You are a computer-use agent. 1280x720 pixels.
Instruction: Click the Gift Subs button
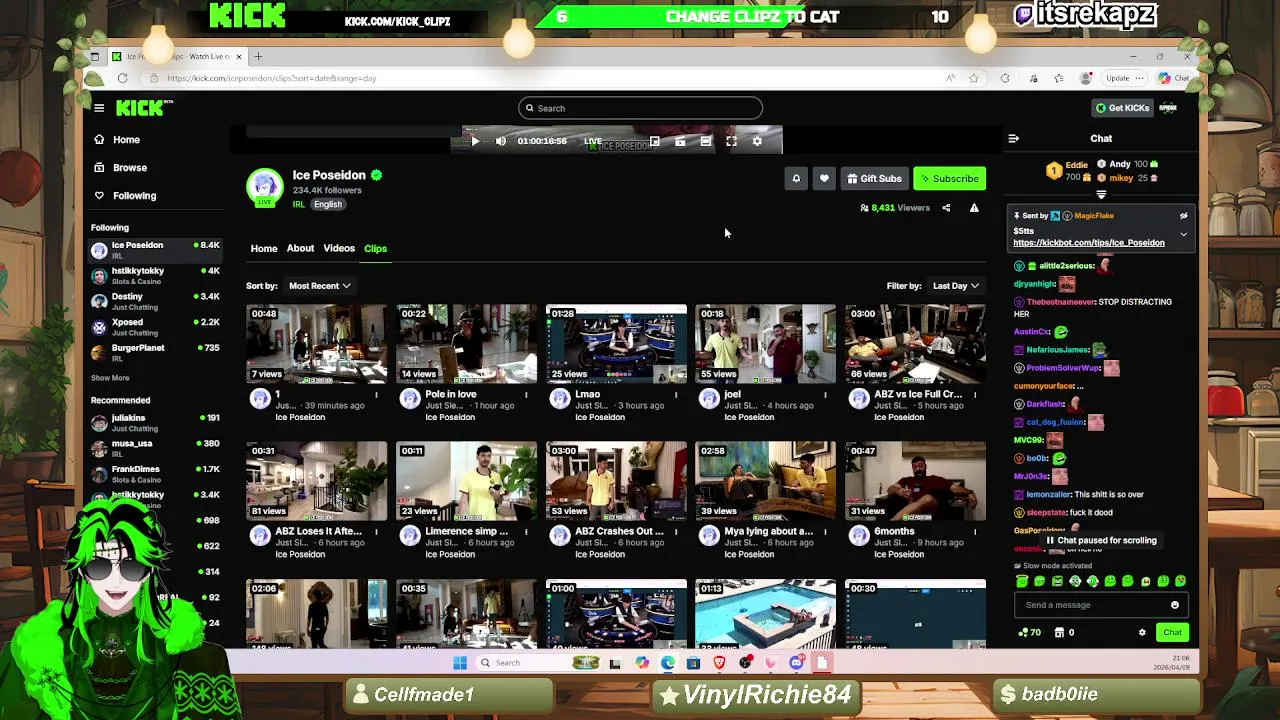coord(874,179)
